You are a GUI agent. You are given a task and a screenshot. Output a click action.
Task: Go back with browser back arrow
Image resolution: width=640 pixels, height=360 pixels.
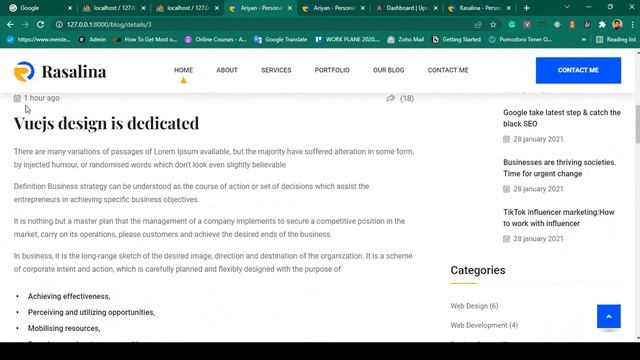(10, 24)
